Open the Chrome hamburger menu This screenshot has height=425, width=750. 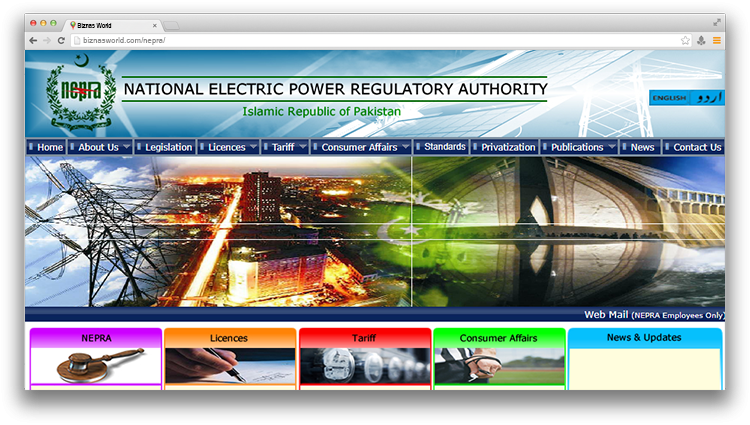717,41
